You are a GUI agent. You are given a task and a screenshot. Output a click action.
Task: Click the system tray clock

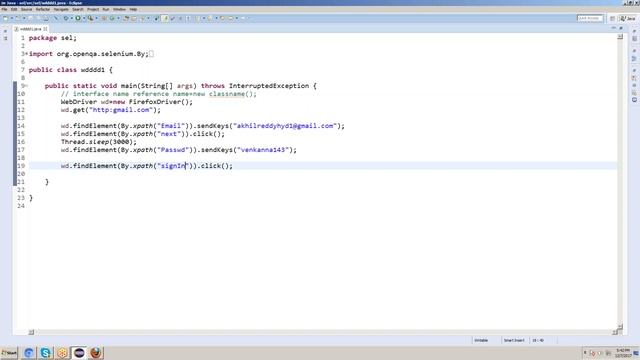pyautogui.click(x=622, y=353)
